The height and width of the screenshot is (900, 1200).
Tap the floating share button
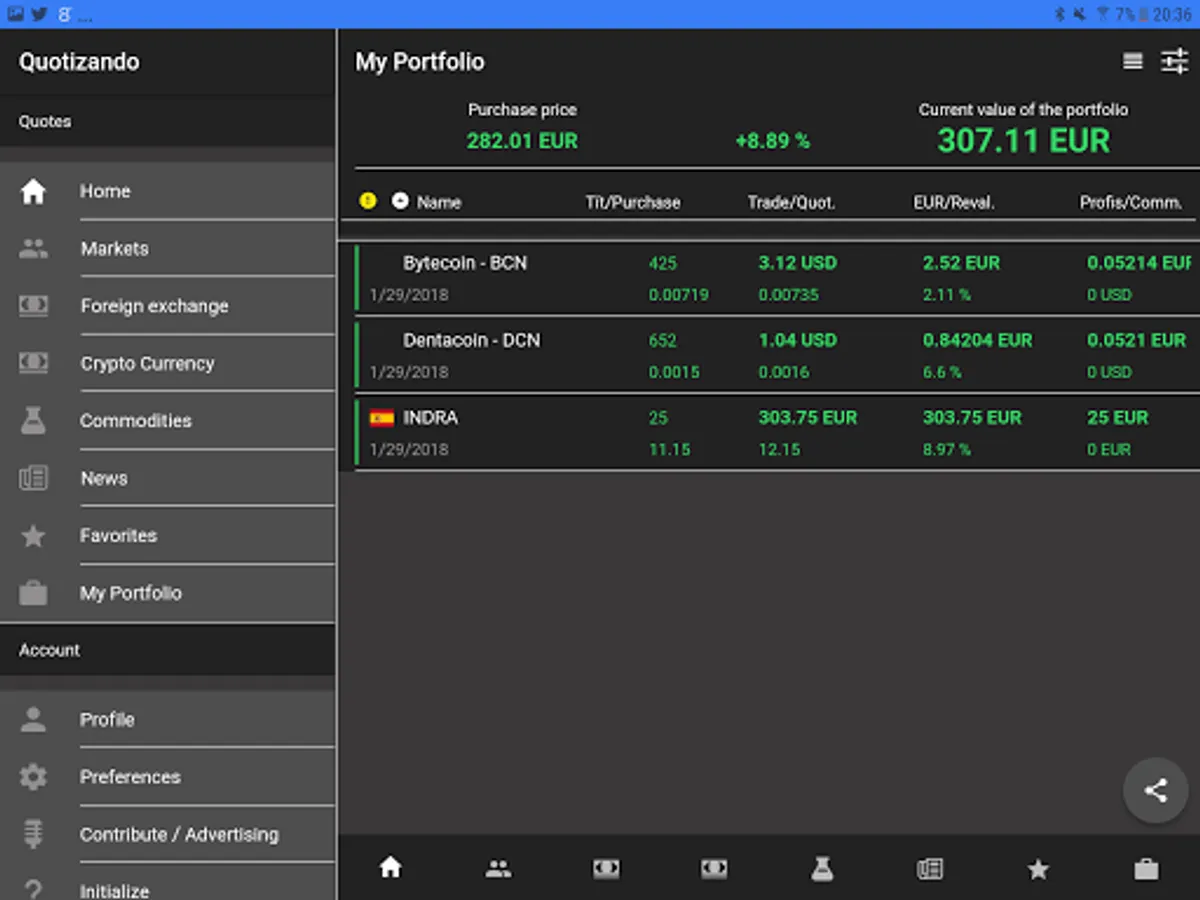[1155, 790]
